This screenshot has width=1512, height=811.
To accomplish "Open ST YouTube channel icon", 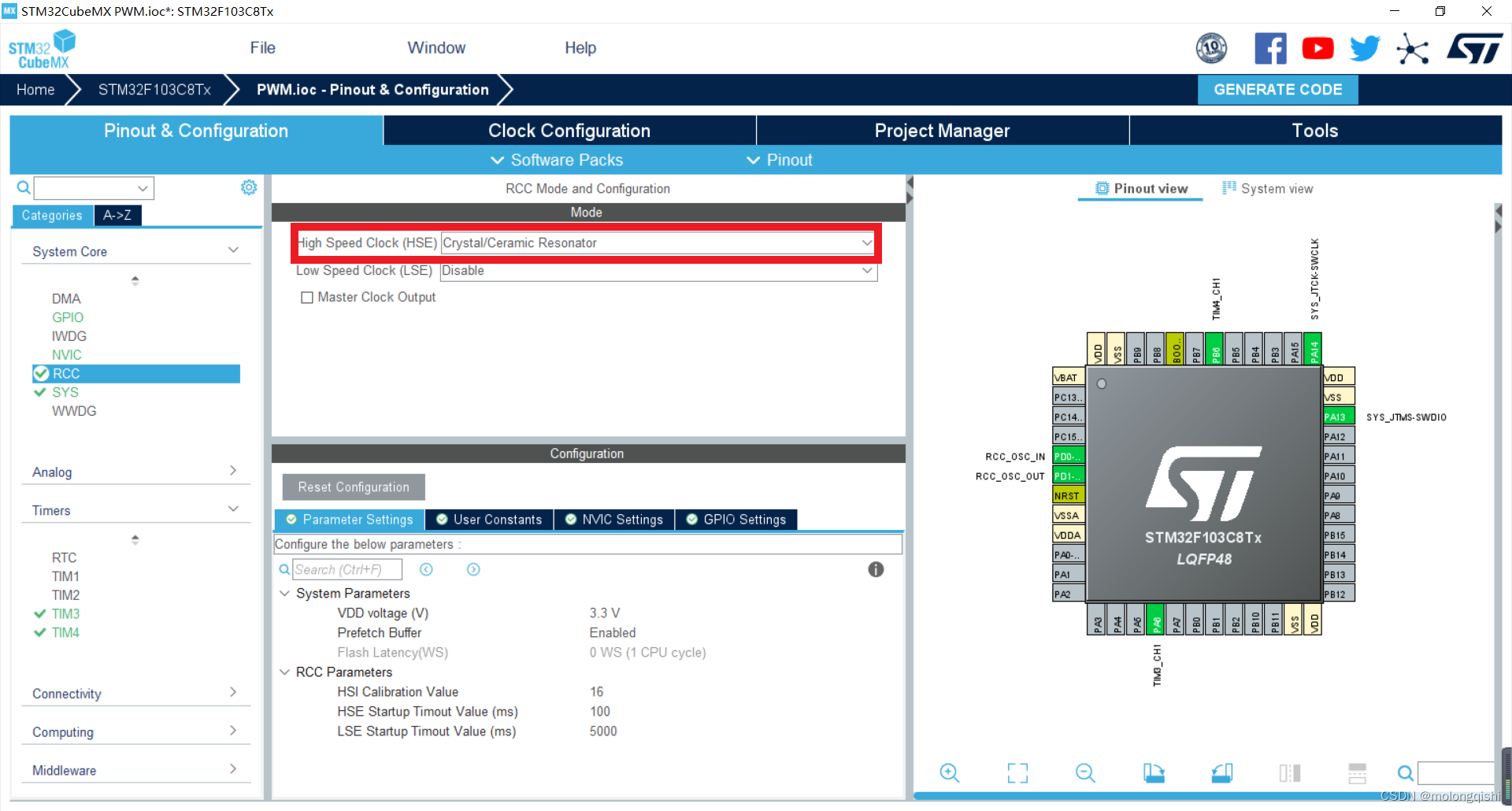I will [x=1317, y=49].
